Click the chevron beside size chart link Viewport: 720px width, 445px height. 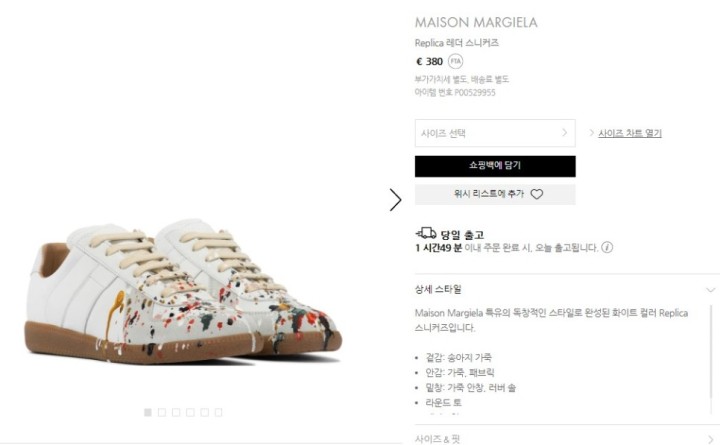point(591,133)
